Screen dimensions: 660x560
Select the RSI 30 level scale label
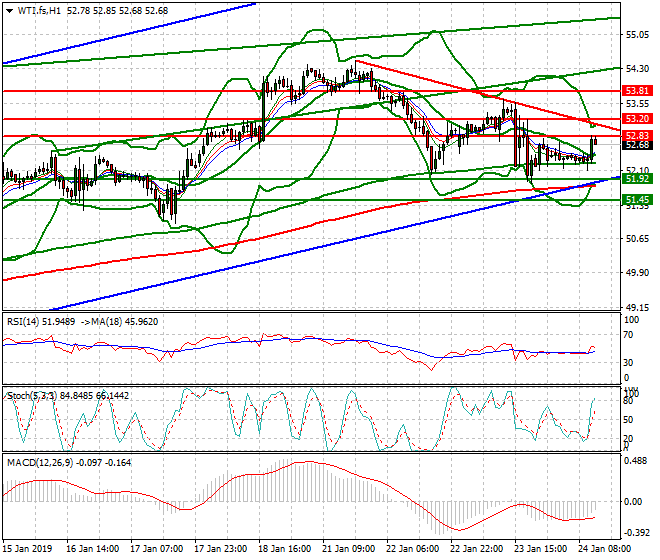pos(628,363)
